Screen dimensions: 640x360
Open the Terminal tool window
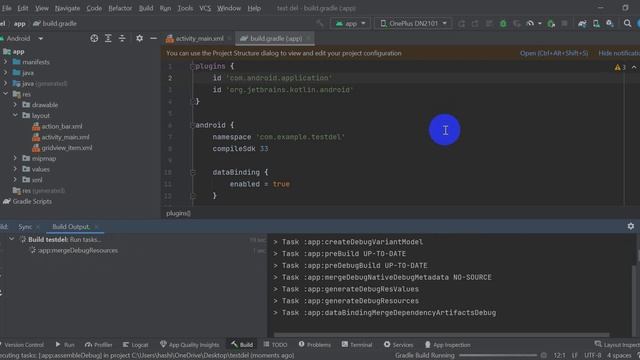point(357,345)
